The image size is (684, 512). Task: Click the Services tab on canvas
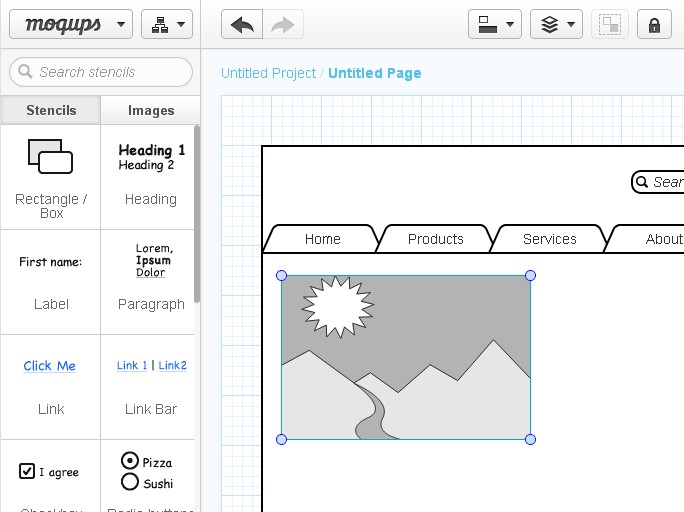[x=550, y=239]
